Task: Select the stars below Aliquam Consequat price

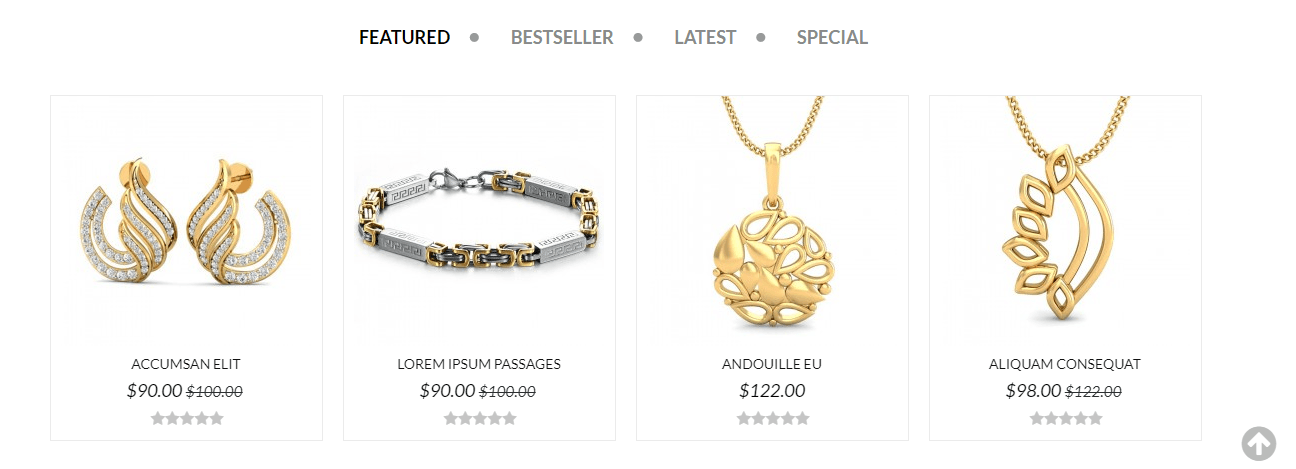Action: [x=1066, y=418]
